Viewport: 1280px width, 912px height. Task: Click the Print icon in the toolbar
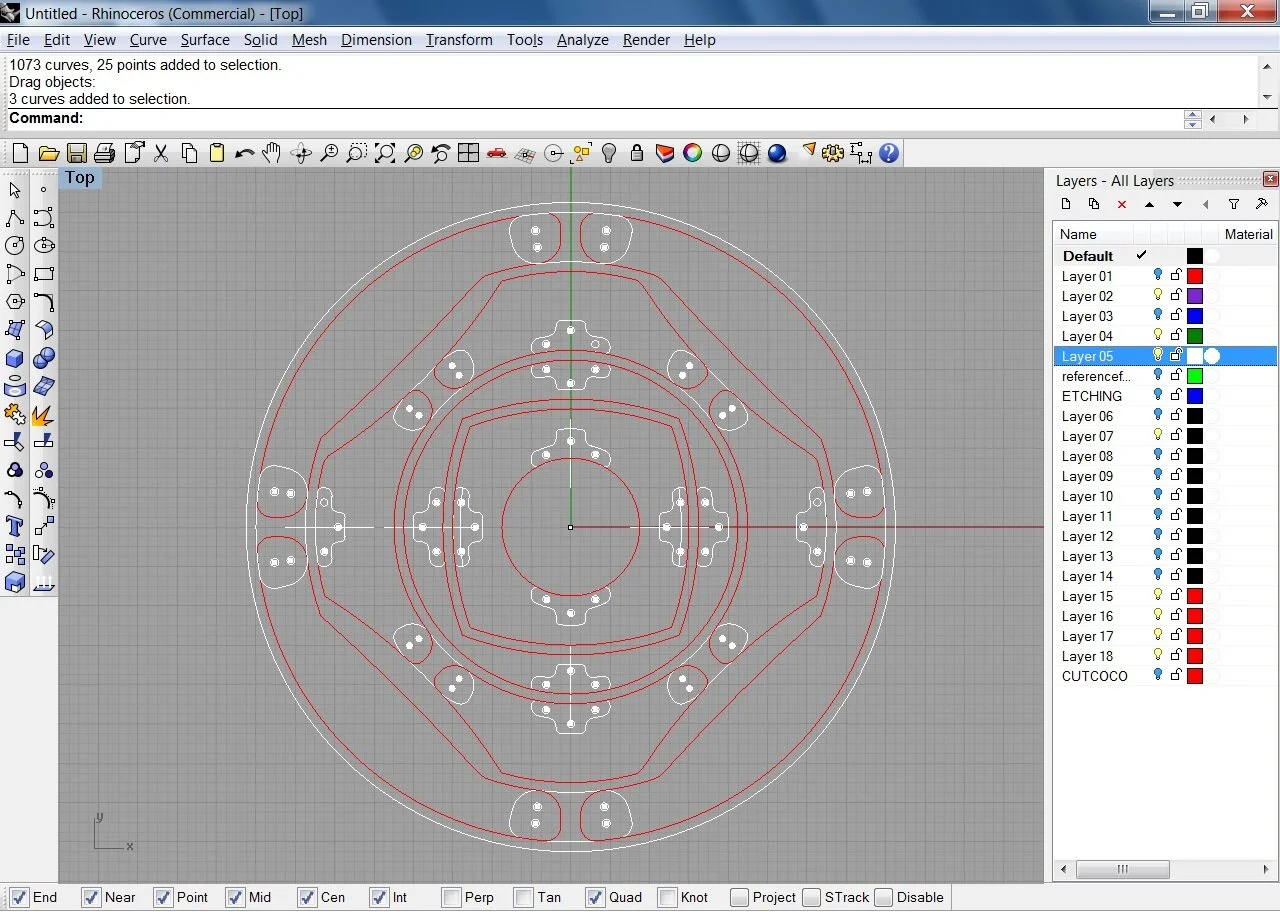[x=104, y=153]
